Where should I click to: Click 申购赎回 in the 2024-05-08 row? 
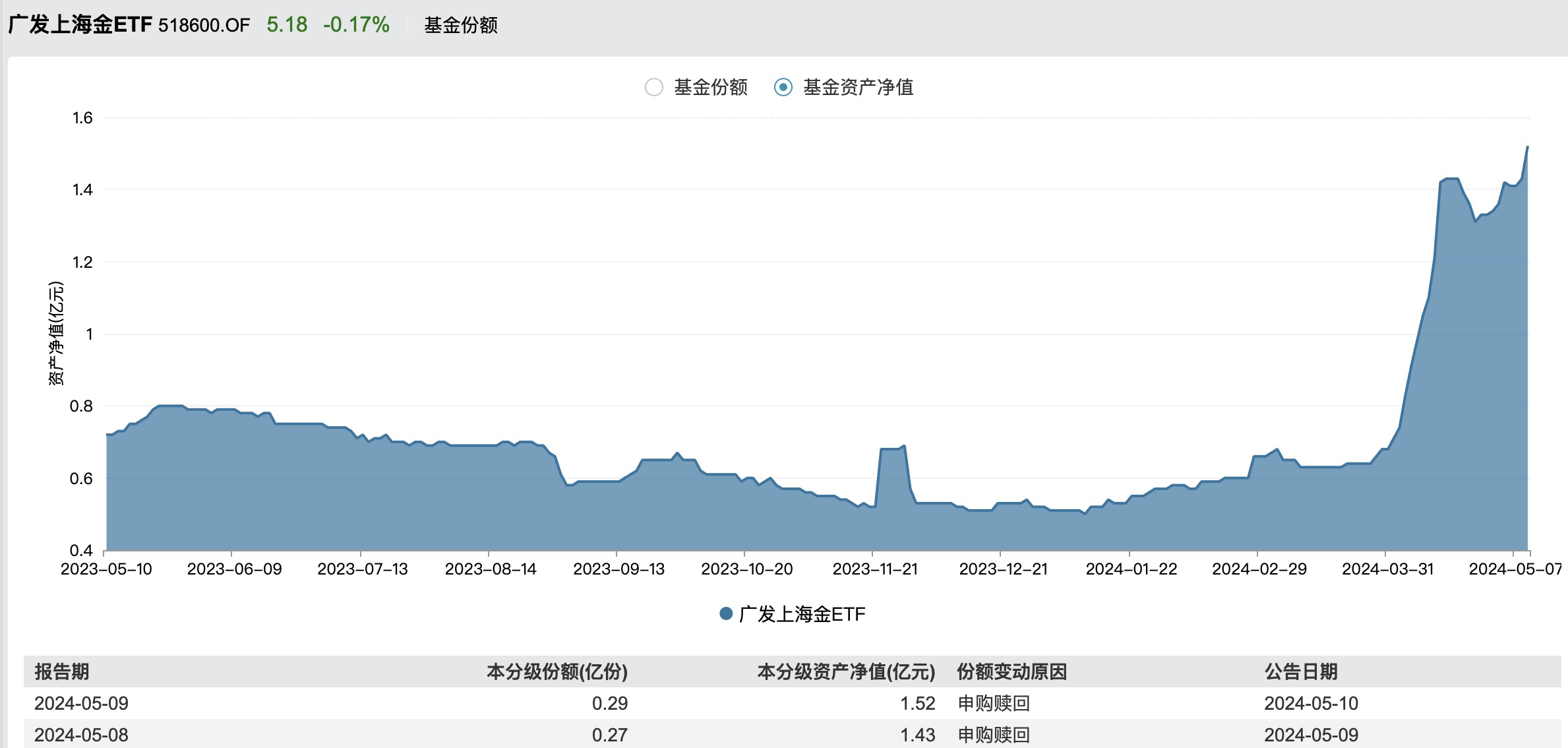click(x=994, y=735)
